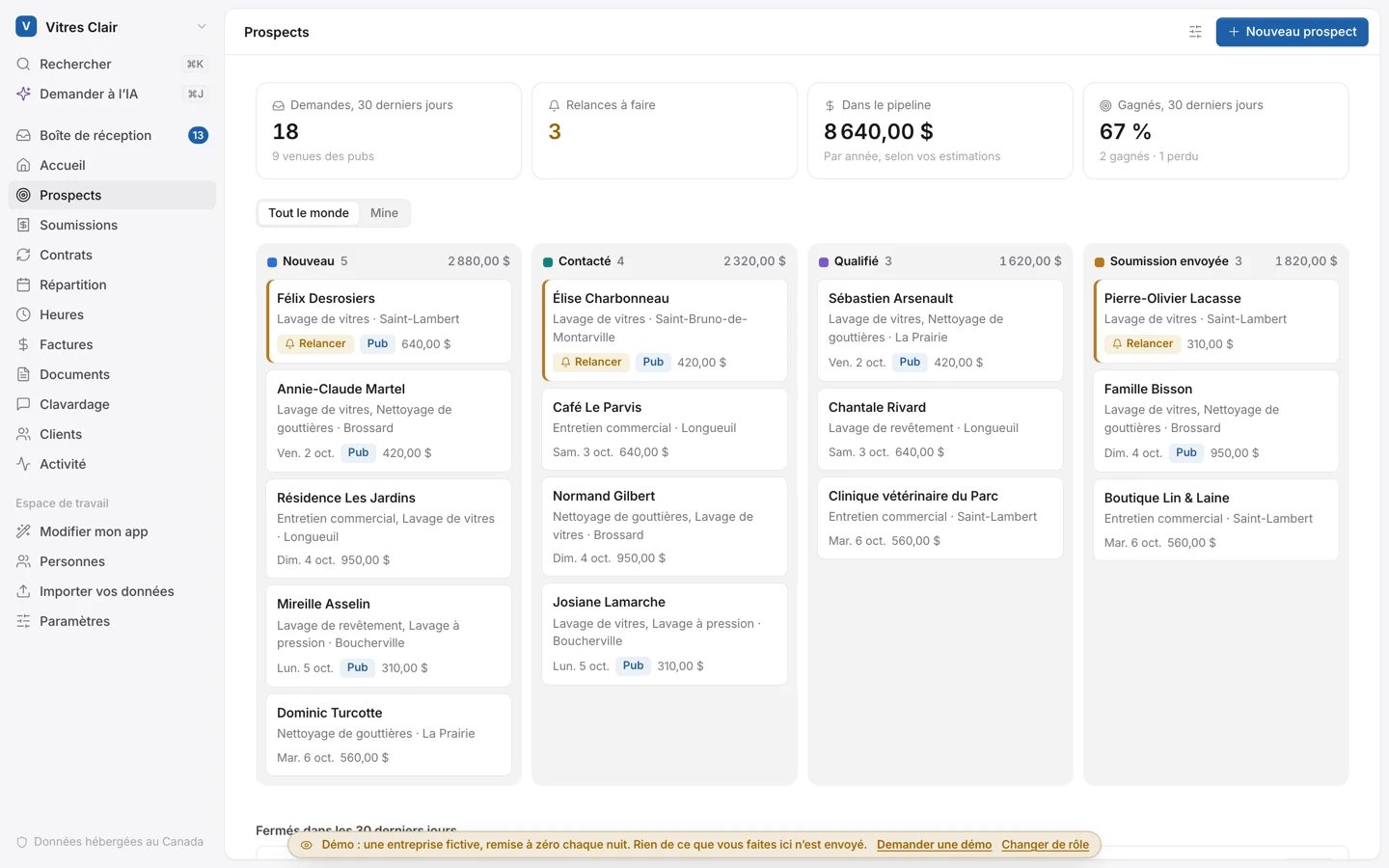Click the Modifier mon app wand icon
The image size is (1389, 868).
click(x=23, y=531)
